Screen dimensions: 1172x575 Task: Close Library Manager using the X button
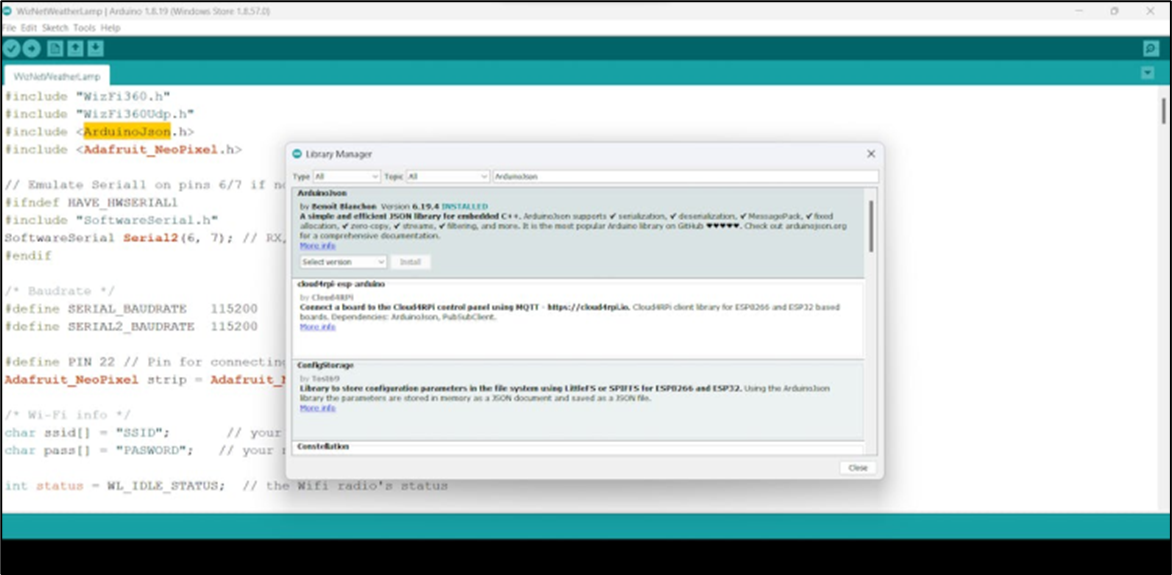tap(871, 154)
